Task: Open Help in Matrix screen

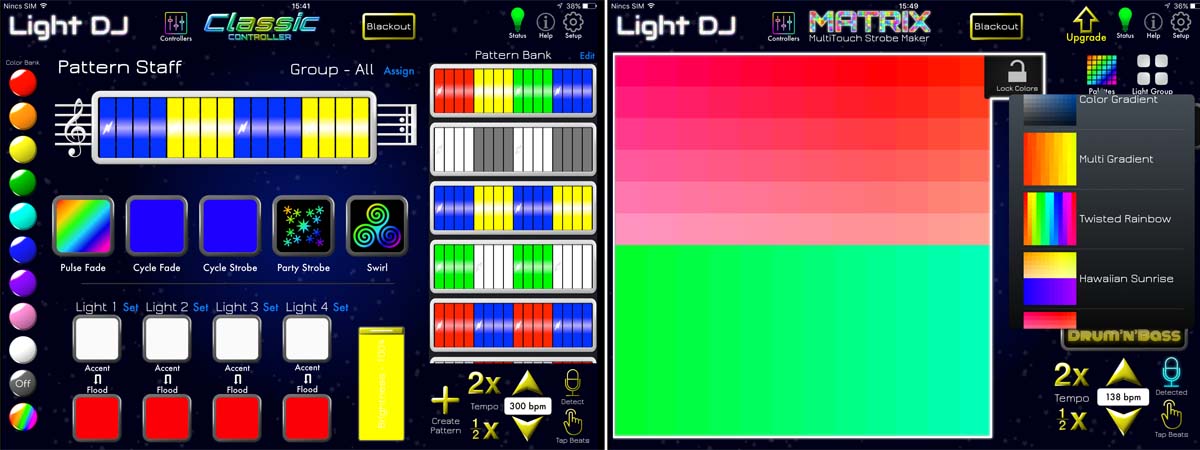Action: tap(1153, 25)
